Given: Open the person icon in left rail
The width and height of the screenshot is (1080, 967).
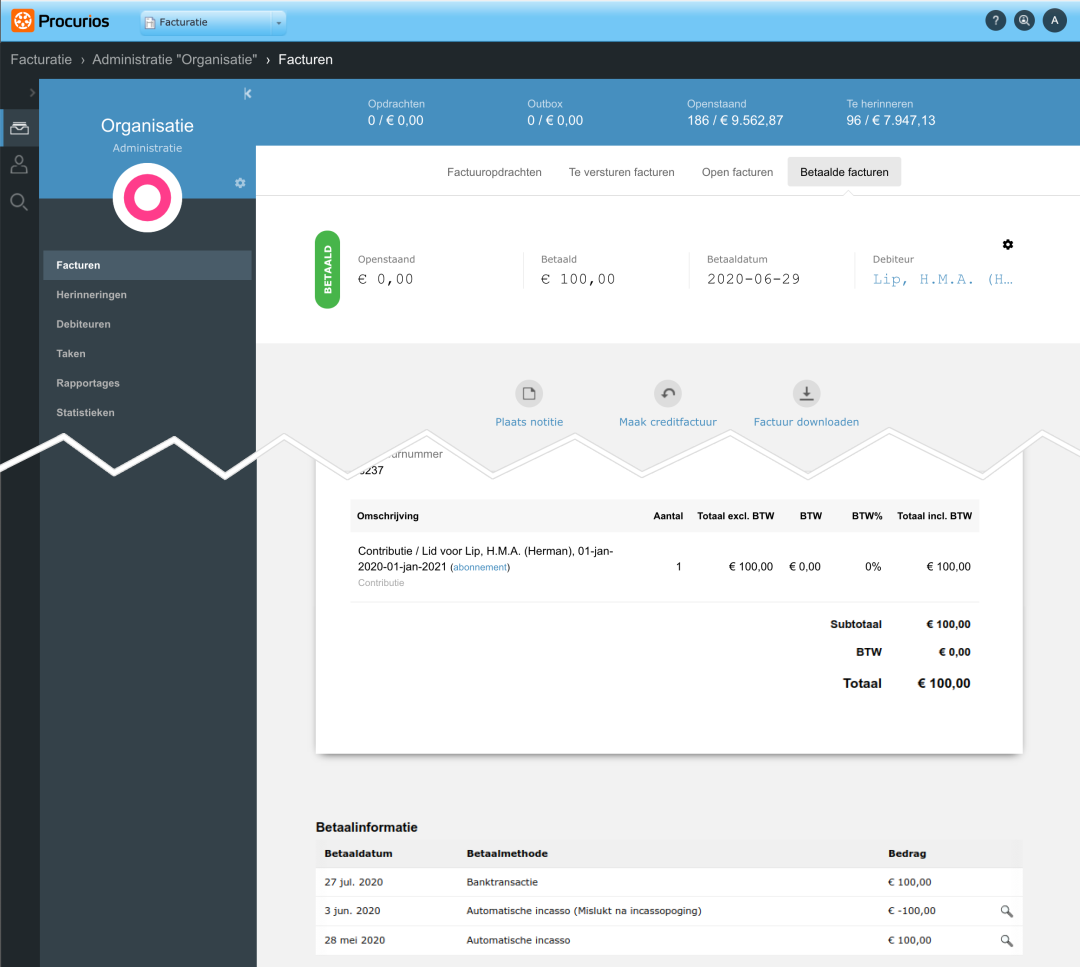Looking at the screenshot, I should pos(19,165).
